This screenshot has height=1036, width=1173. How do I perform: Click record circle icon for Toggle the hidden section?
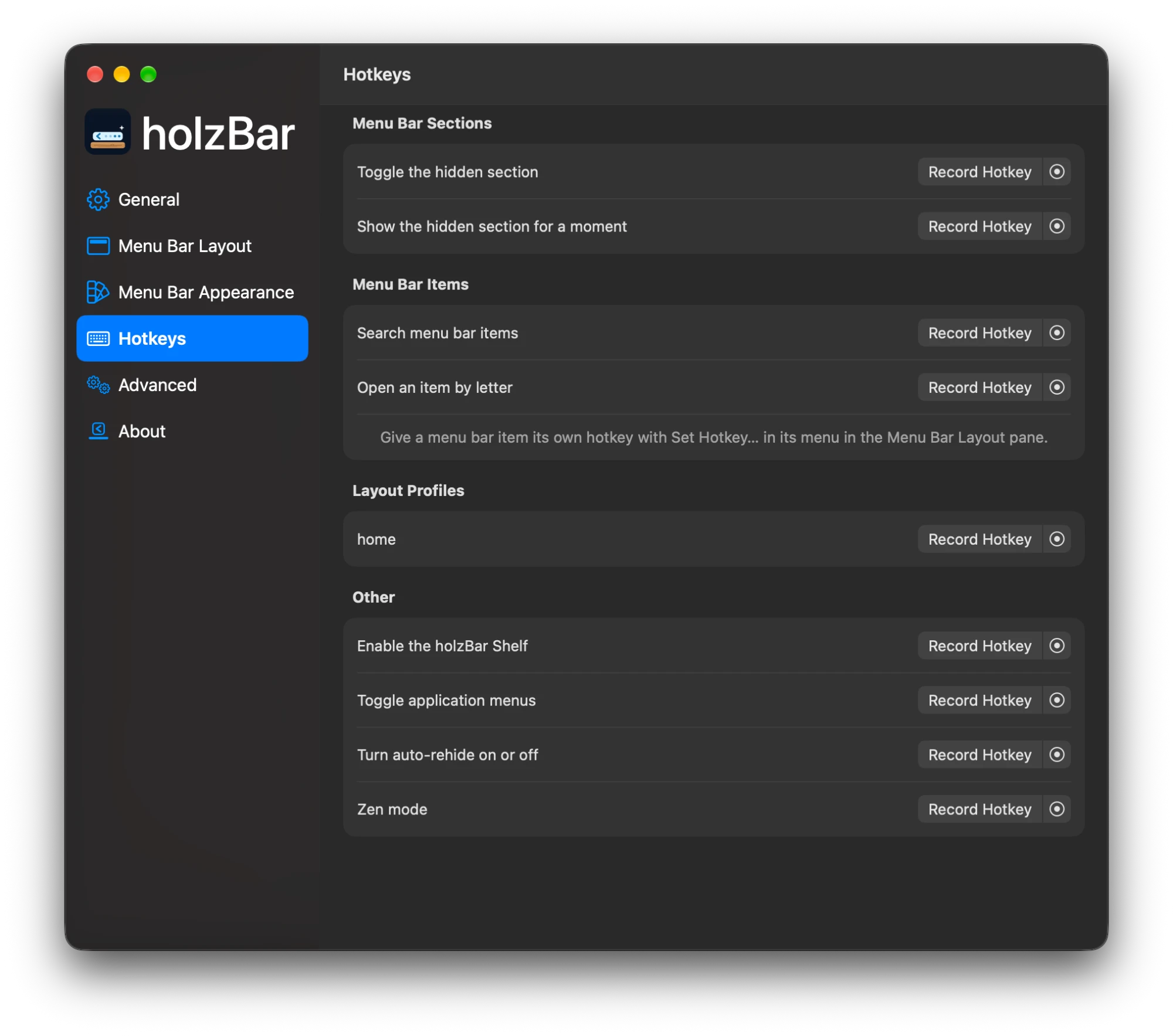coord(1056,172)
